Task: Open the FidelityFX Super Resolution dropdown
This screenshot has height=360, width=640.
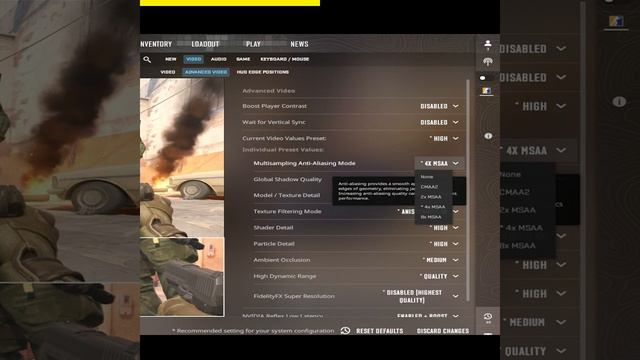Action: tap(420, 296)
